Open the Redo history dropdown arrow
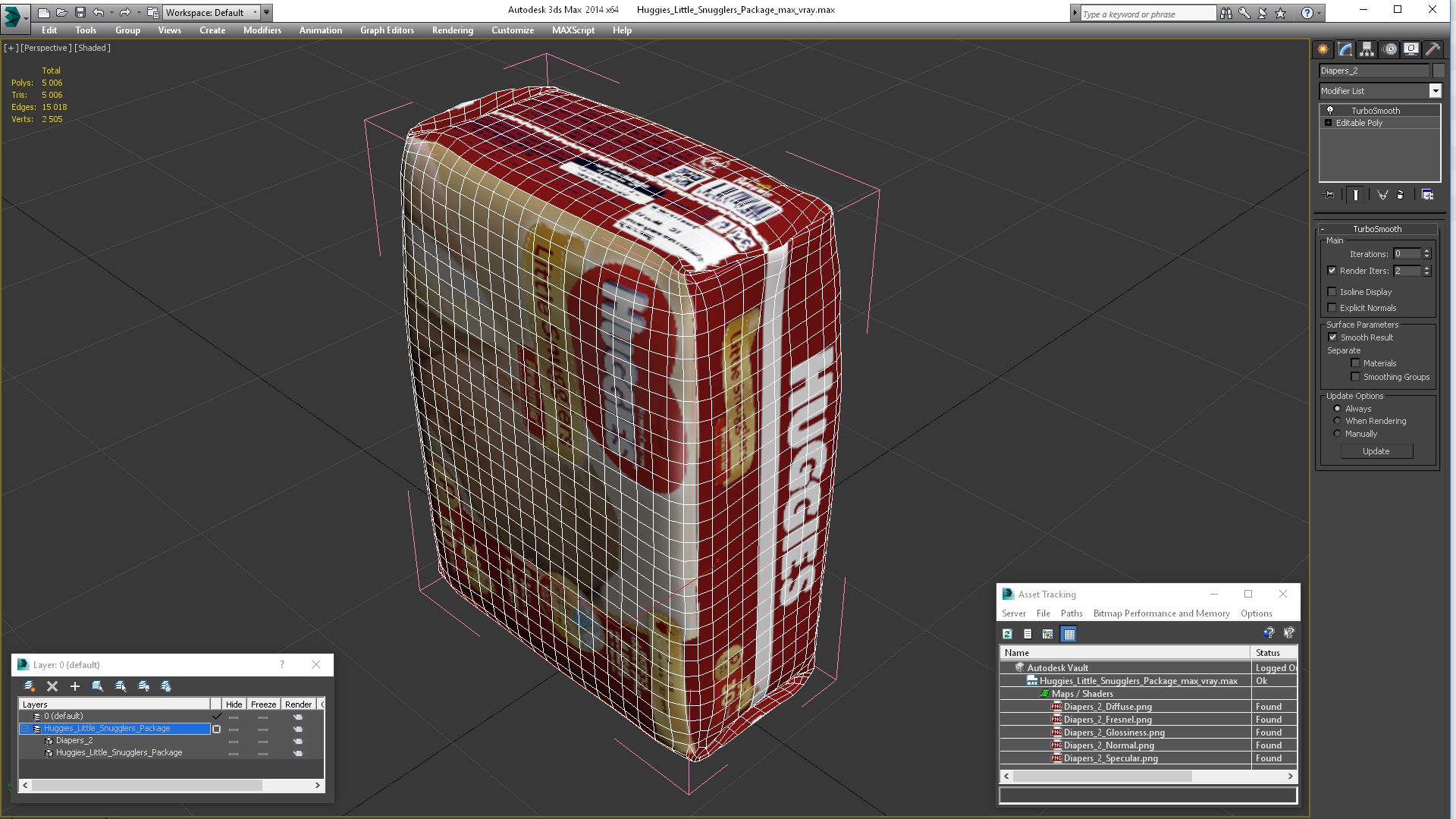 tap(139, 12)
